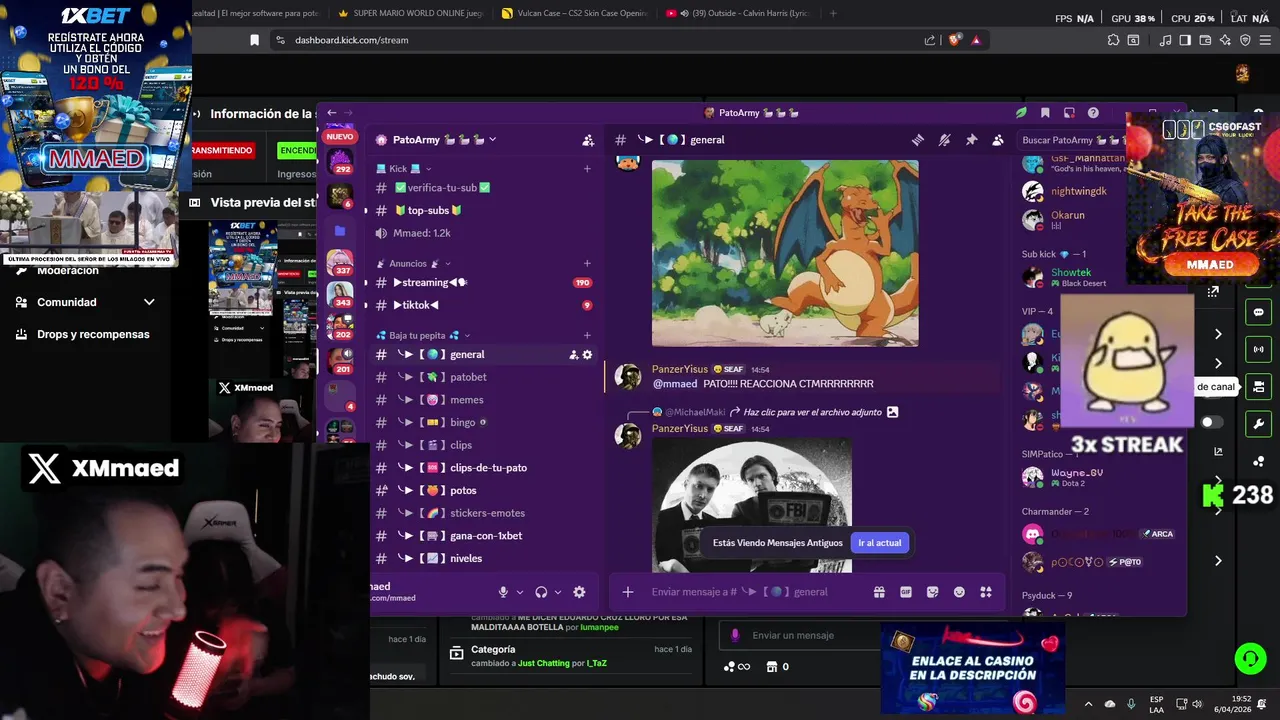Screen dimensions: 1280x720
Task: Open the PatoArmy server menu
Action: pos(444,140)
